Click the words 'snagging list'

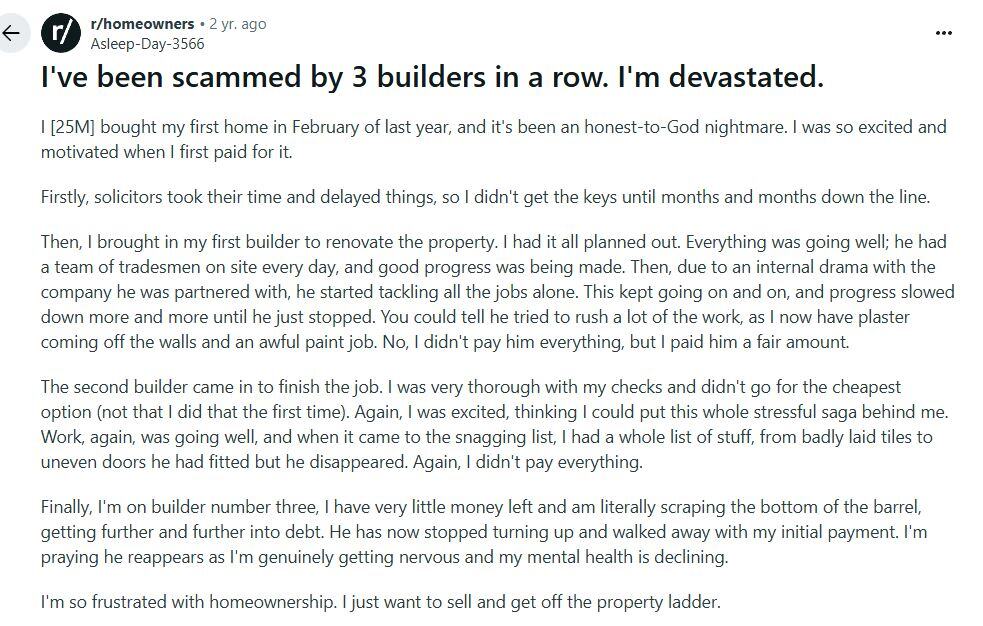(505, 437)
